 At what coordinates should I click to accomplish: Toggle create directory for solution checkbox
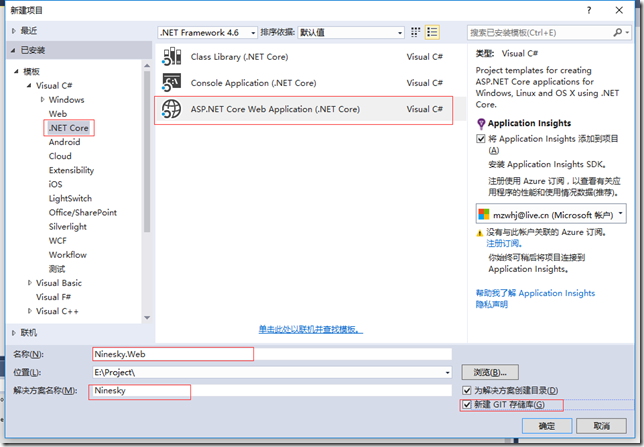[x=467, y=390]
